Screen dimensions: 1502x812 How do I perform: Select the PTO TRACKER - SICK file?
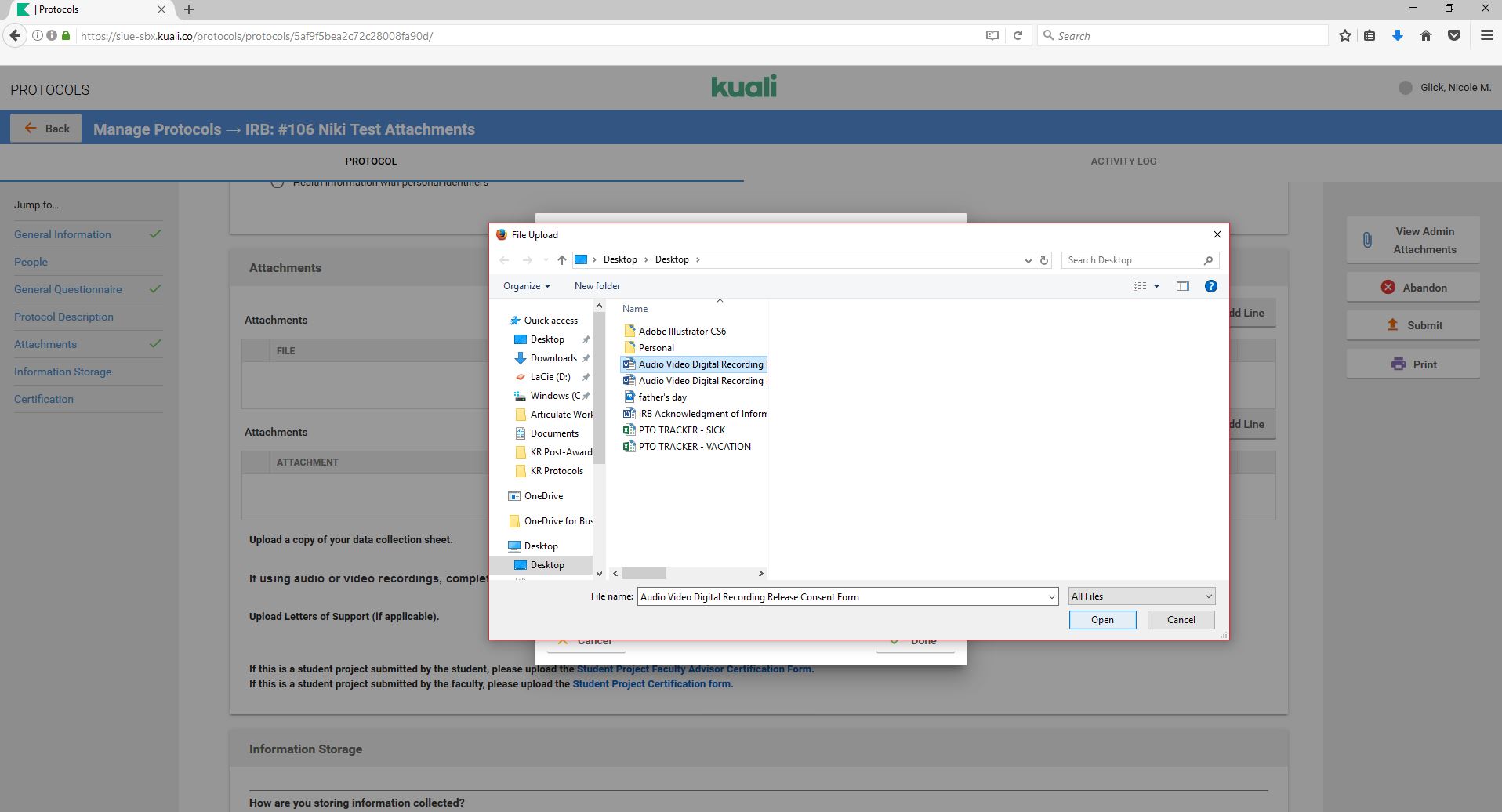tap(681, 430)
